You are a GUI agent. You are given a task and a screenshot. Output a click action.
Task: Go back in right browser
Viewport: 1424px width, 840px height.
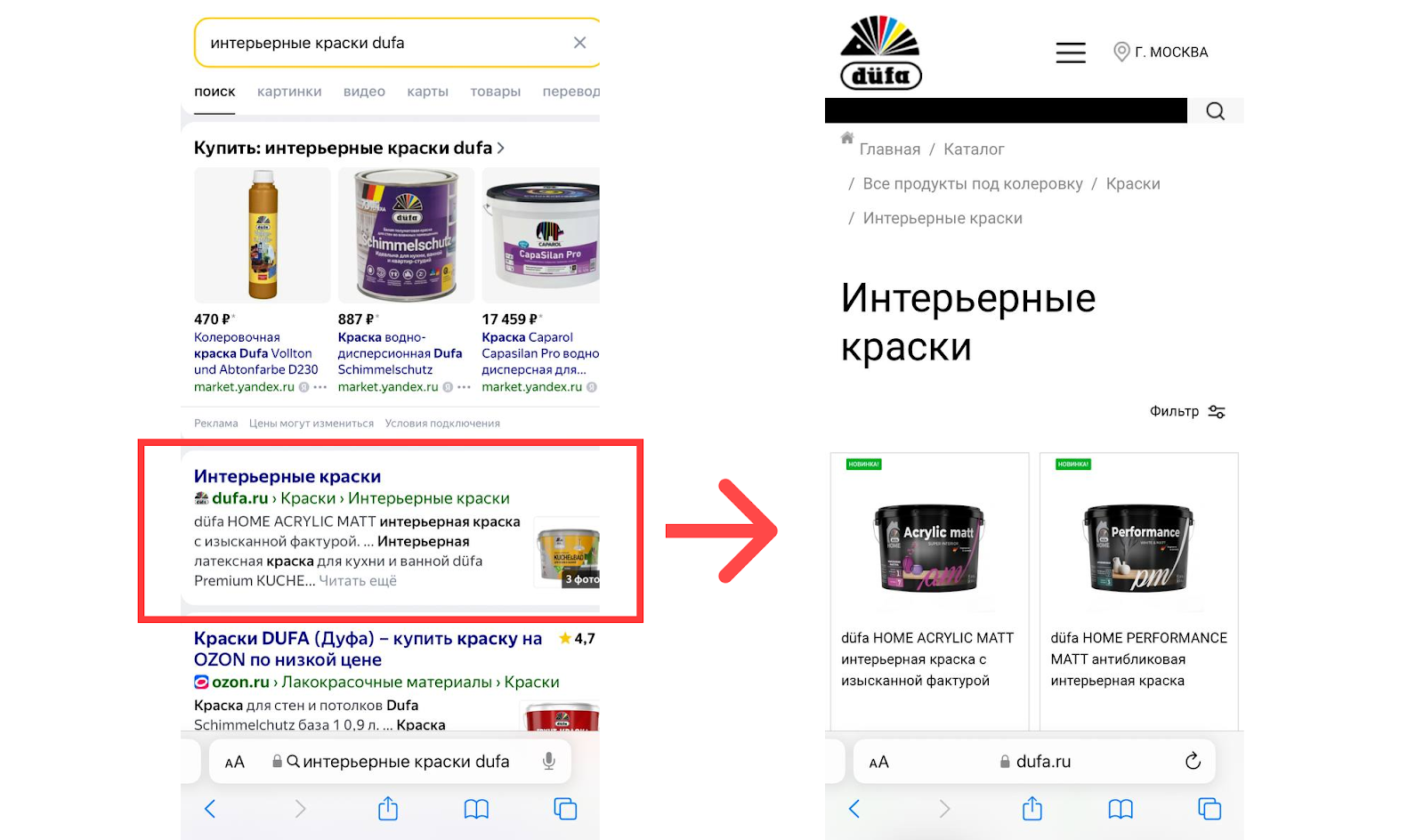click(x=854, y=809)
